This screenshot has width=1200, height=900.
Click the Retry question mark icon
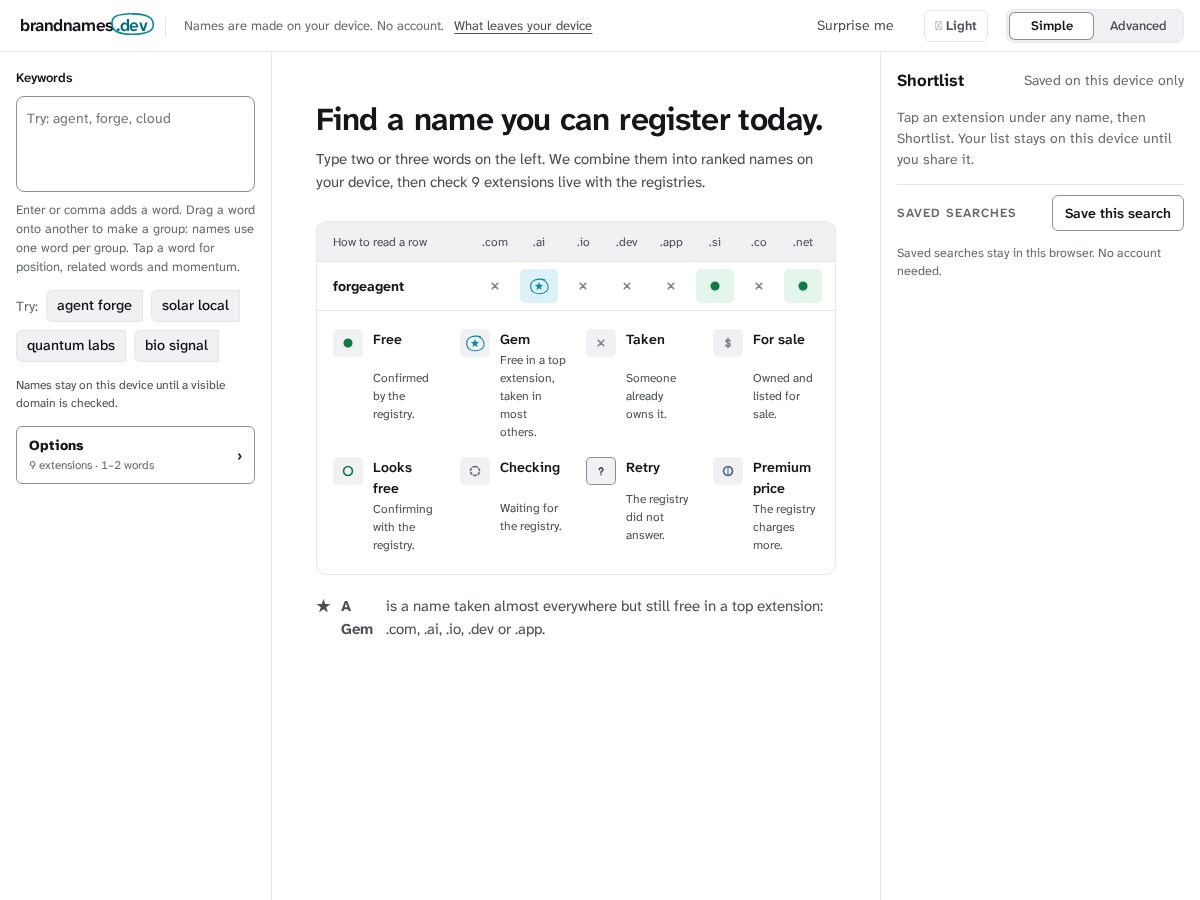pyautogui.click(x=601, y=471)
